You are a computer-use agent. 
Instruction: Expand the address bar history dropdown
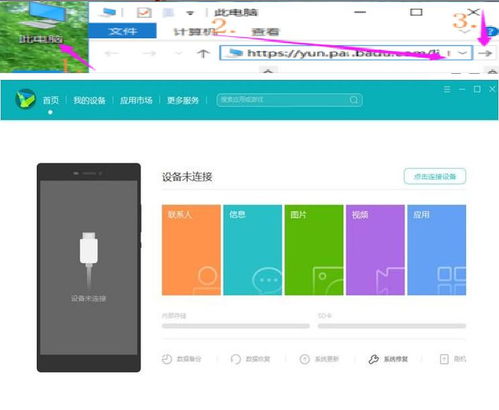coord(462,53)
